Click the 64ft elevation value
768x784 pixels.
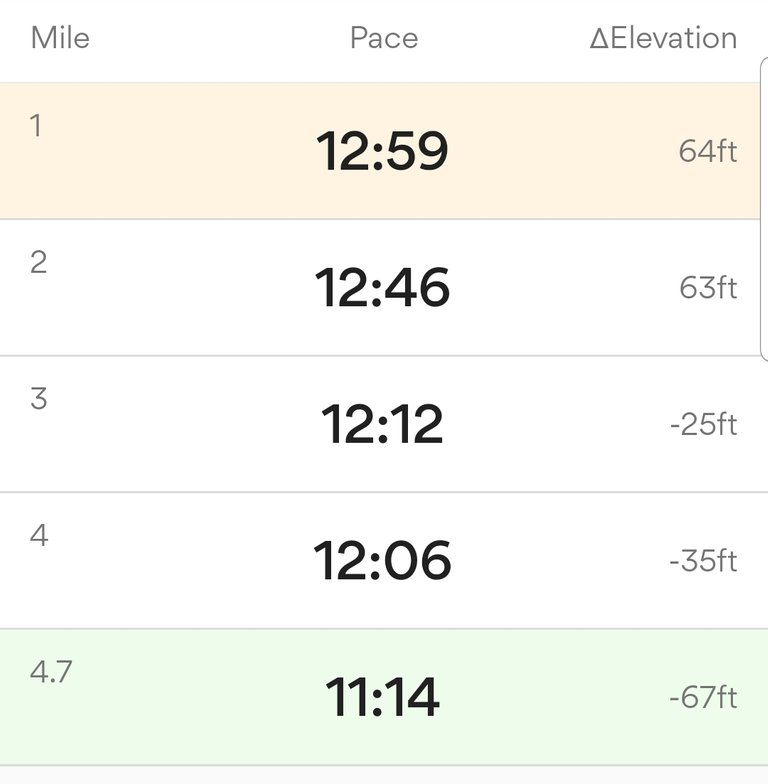click(x=708, y=151)
